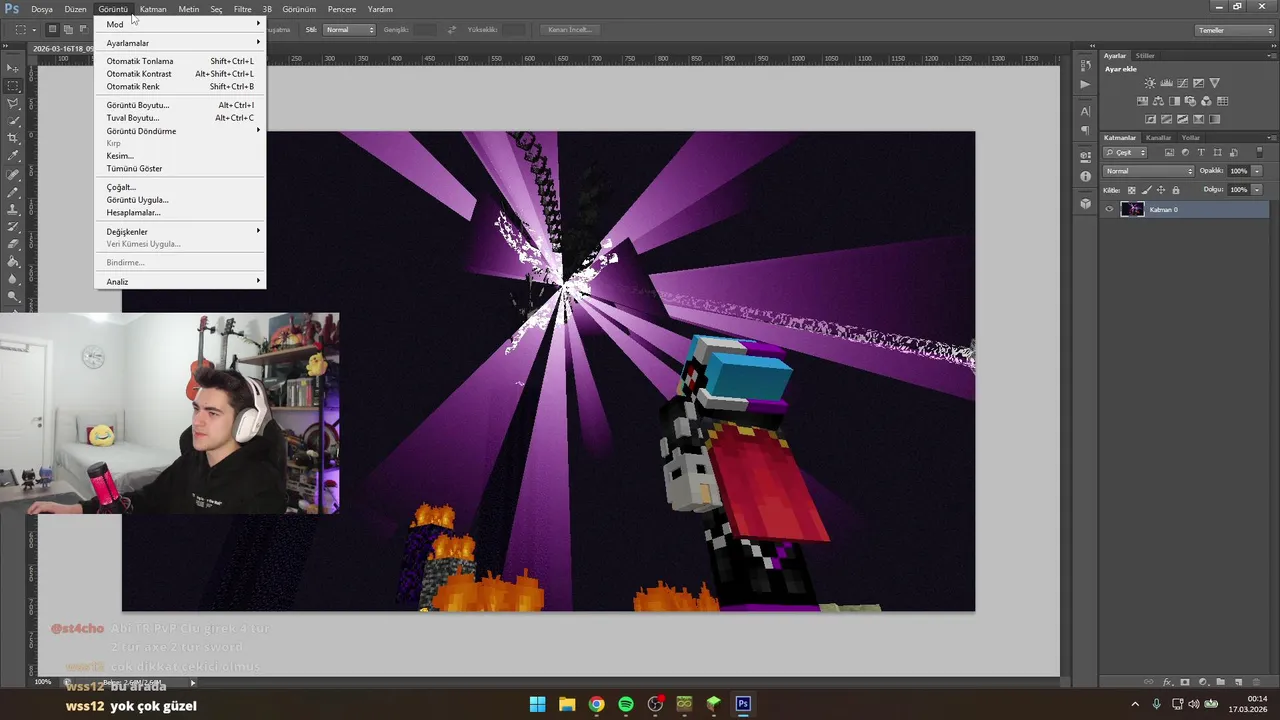Viewport: 1280px width, 720px height.
Task: Open the Character panel icon
Action: tap(1085, 112)
